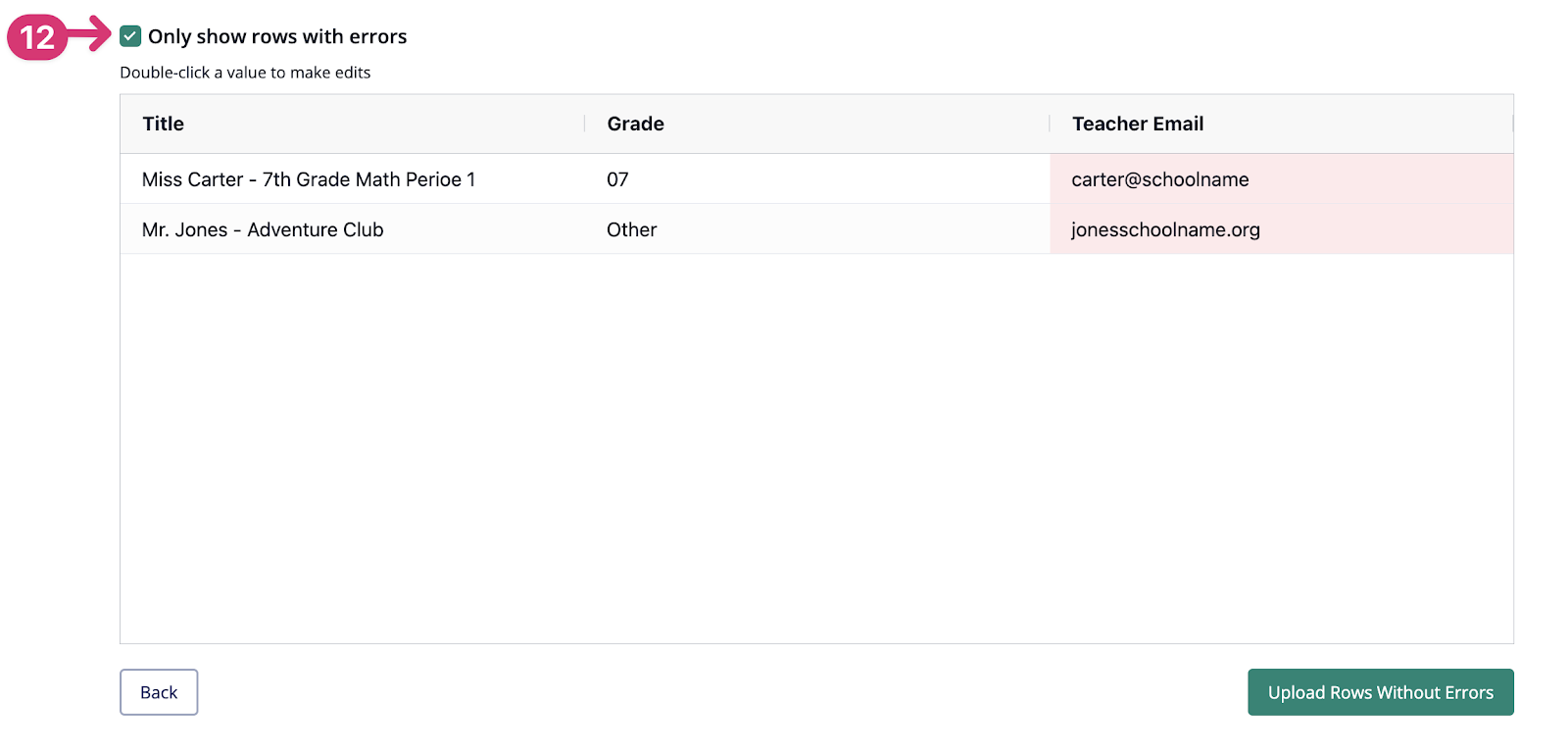Screen dimensions: 1568x753
Task: Select the carter@schoolname email cell
Action: 1281,178
